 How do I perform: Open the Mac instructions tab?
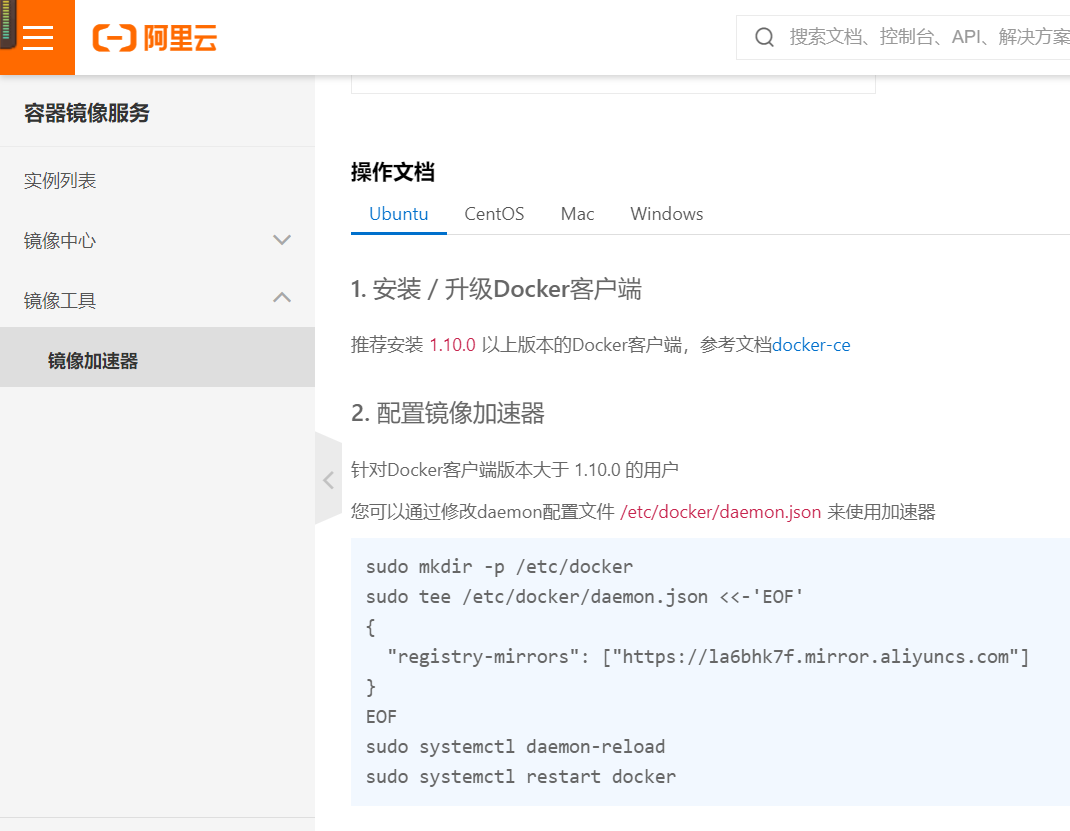coord(577,213)
